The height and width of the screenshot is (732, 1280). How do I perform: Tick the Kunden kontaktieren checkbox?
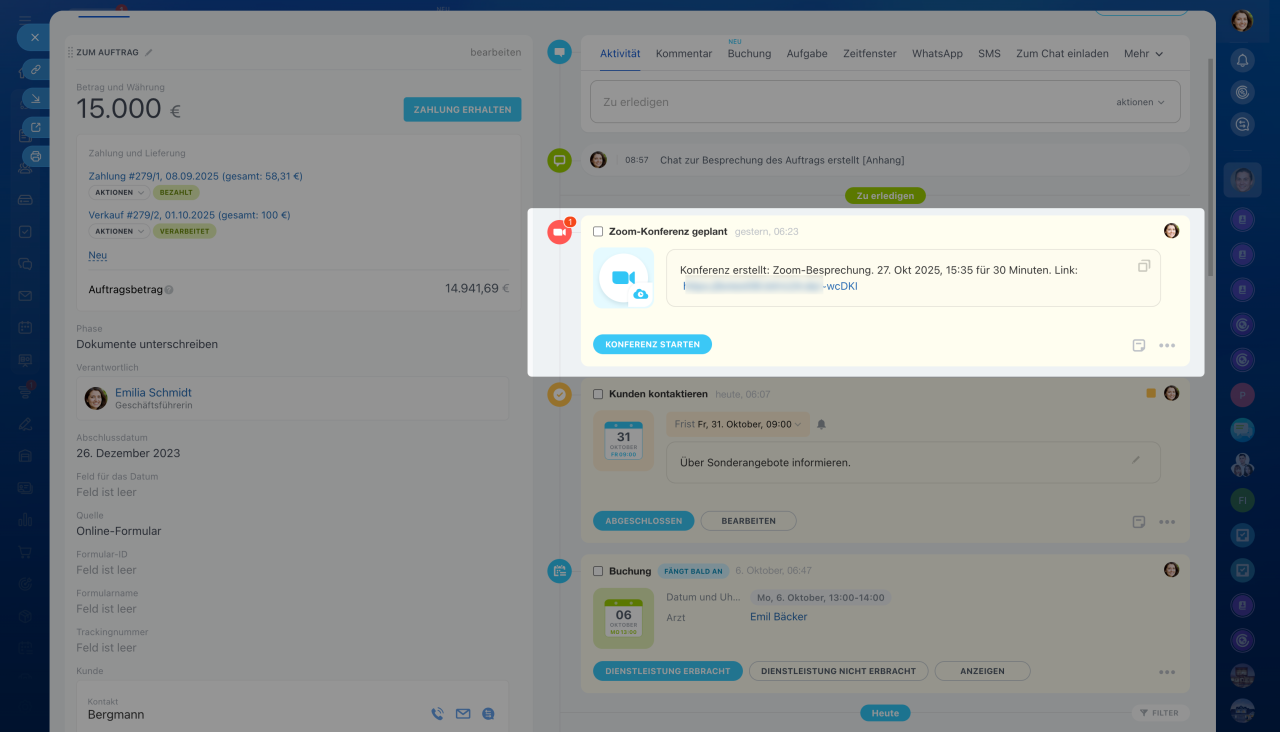point(598,394)
